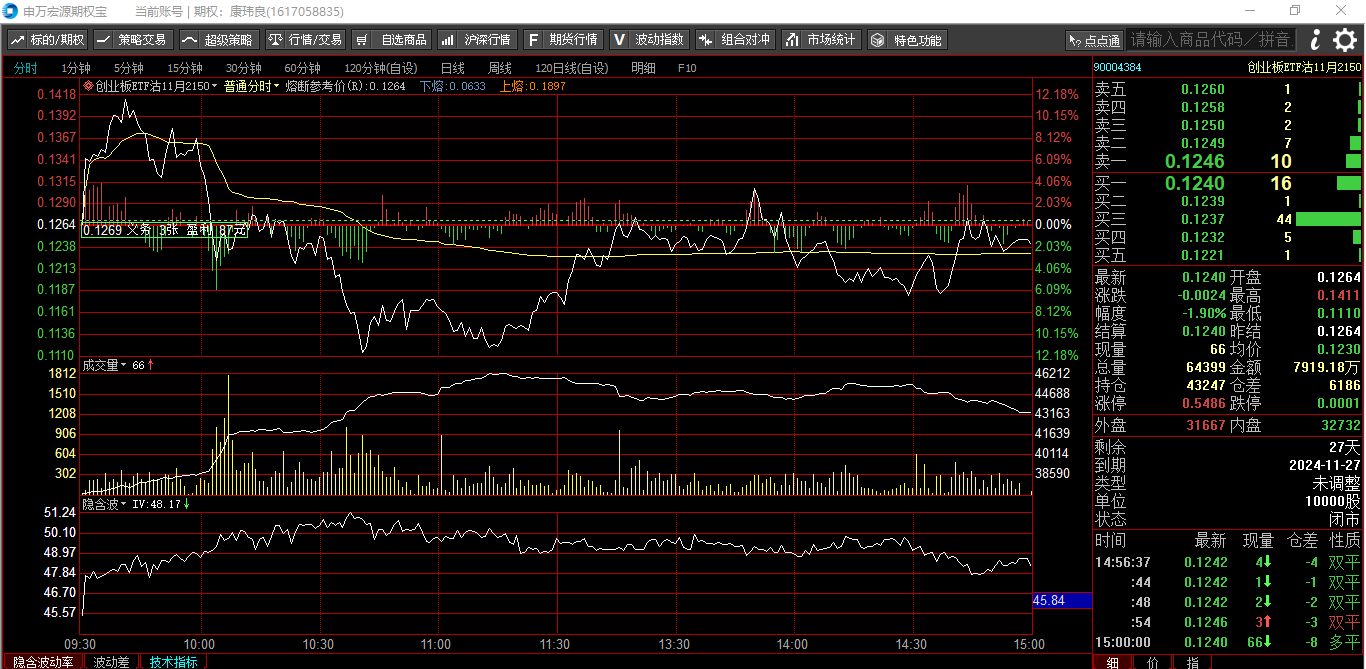Open settings with the gear icon
The height and width of the screenshot is (669, 1366).
point(1345,40)
